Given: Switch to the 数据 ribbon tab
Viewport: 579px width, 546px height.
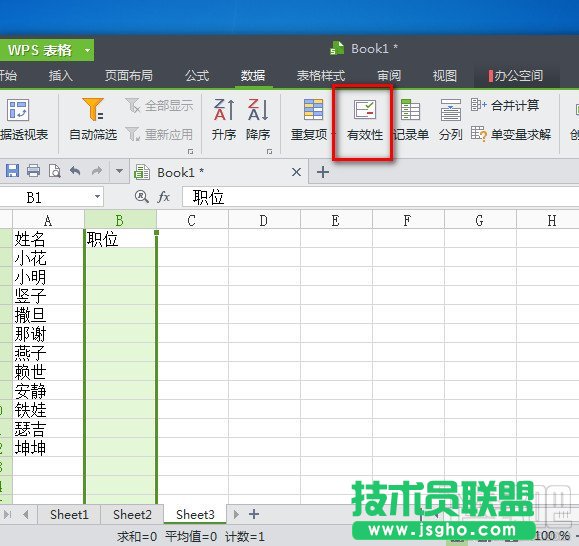Looking at the screenshot, I should click(253, 76).
